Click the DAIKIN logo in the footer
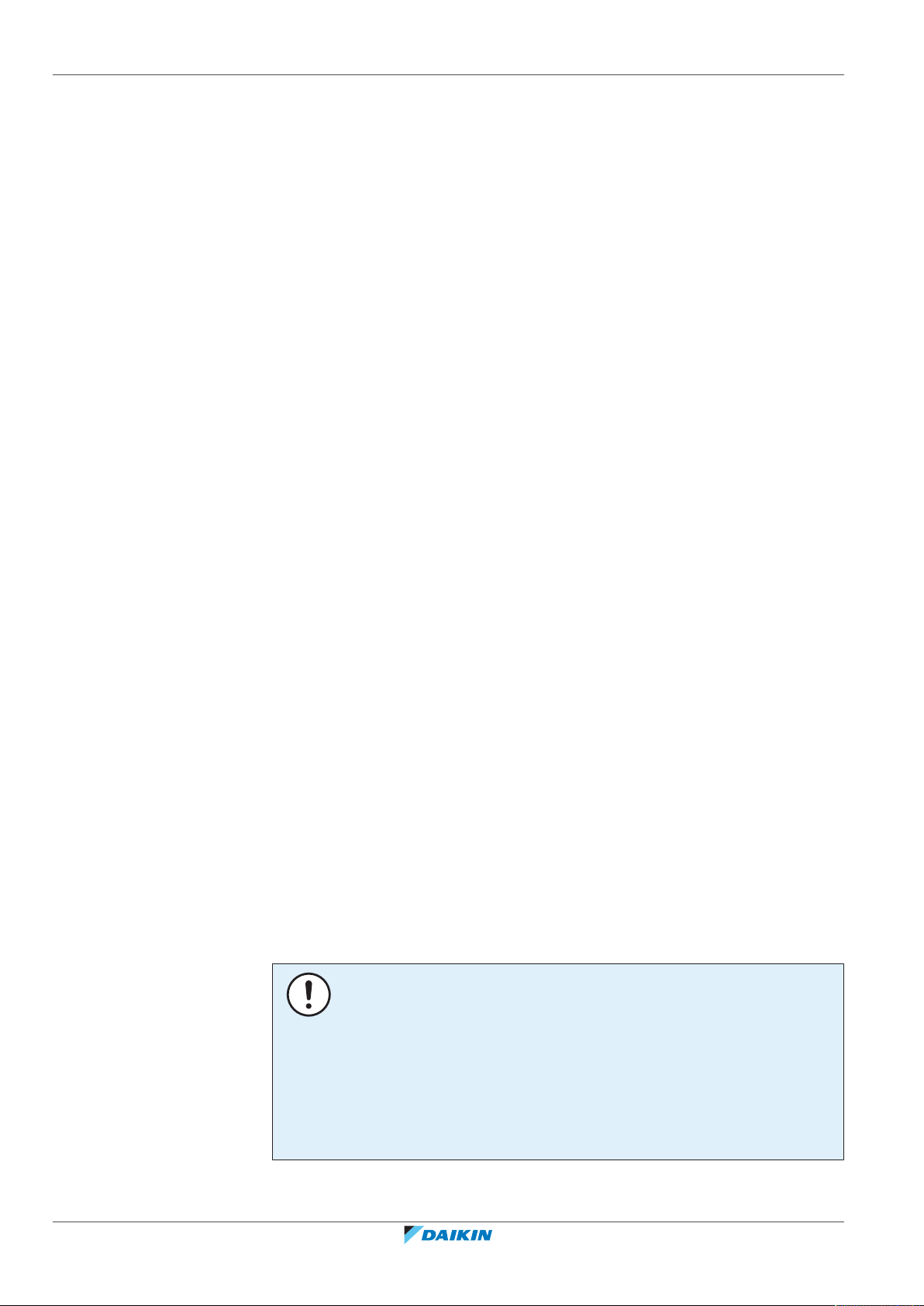The width and height of the screenshot is (924, 1306). [448, 1235]
